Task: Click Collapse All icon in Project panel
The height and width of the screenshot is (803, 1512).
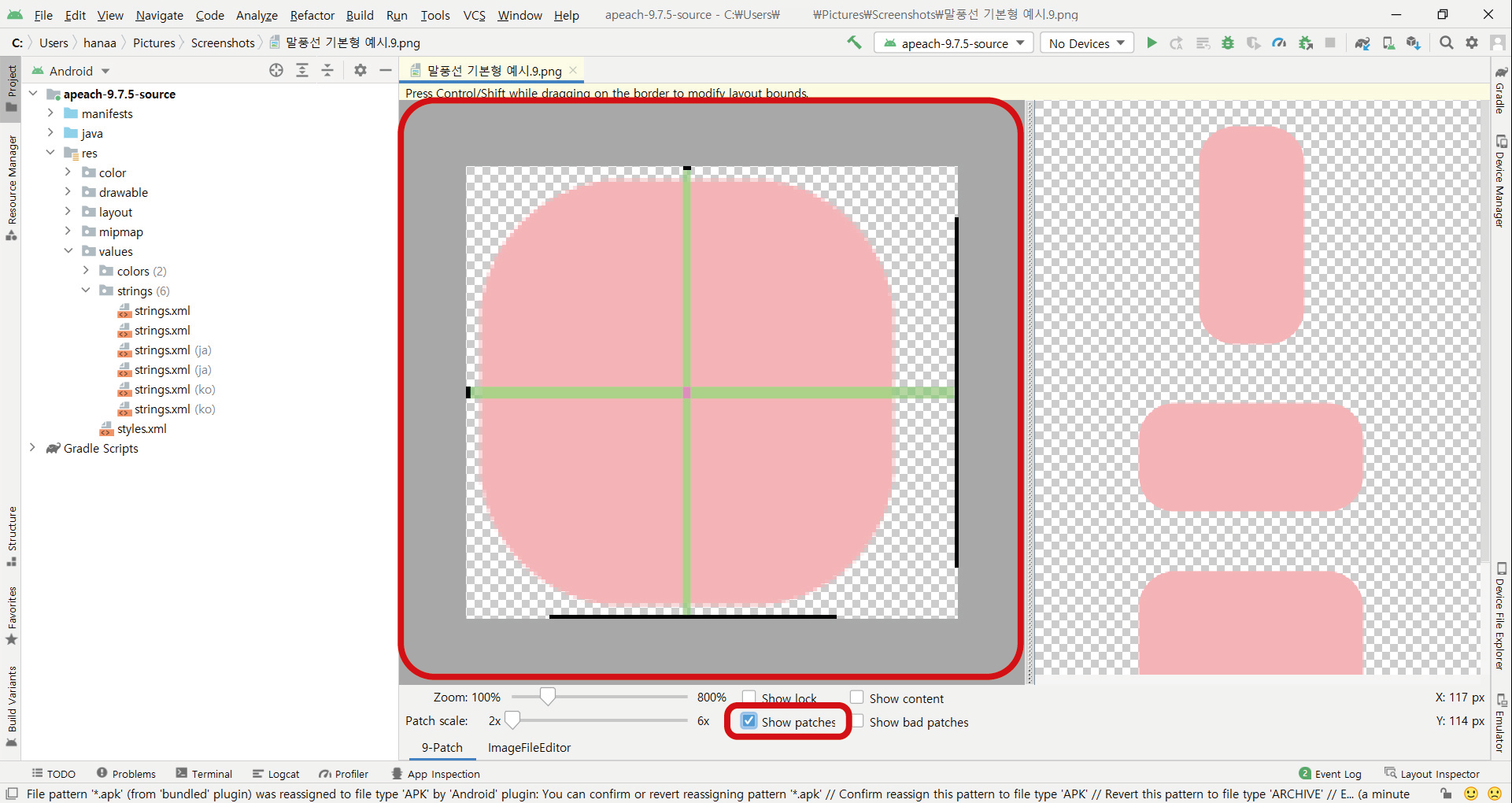Action: [327, 70]
